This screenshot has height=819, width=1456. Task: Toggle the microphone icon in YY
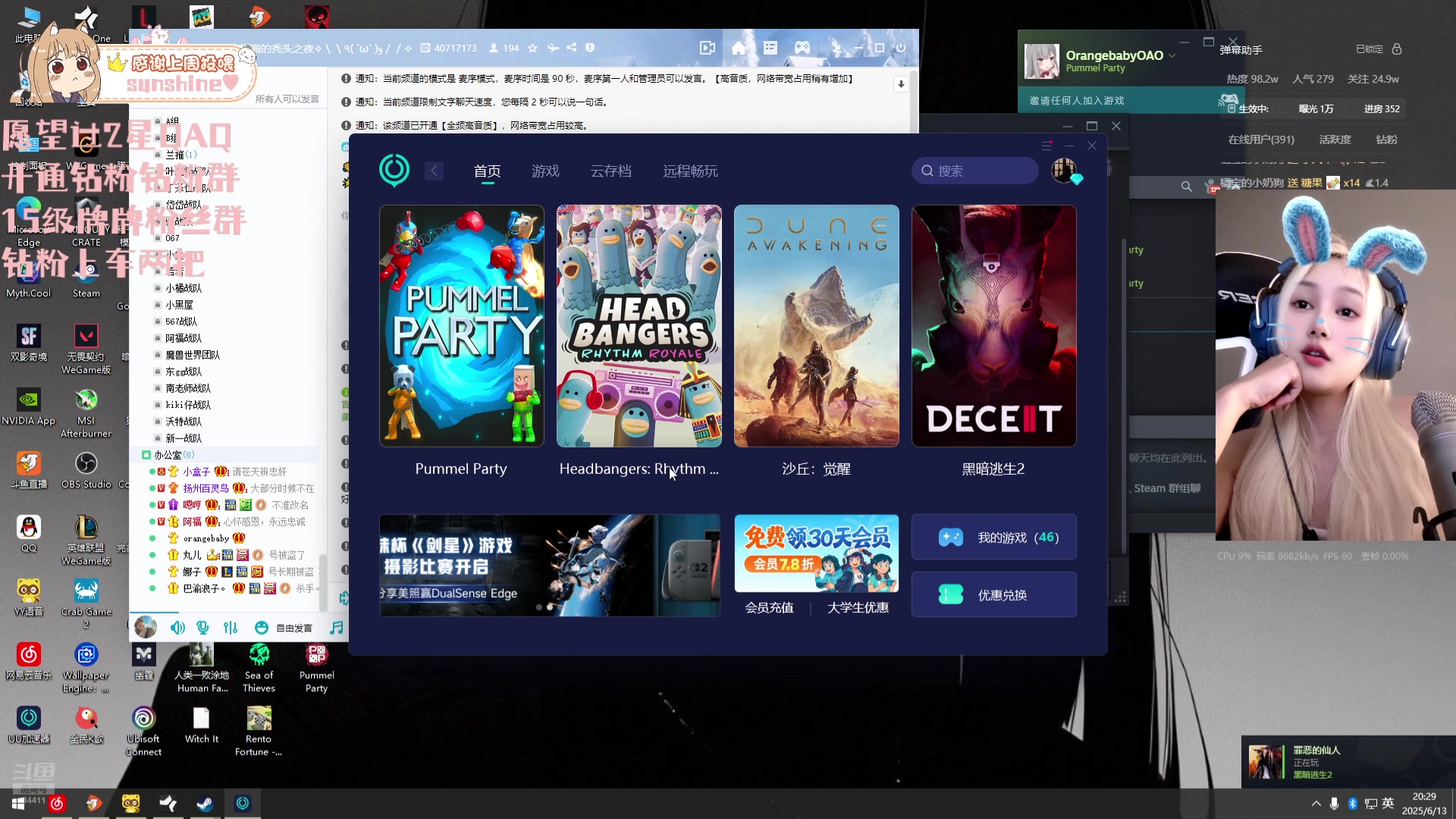click(202, 627)
